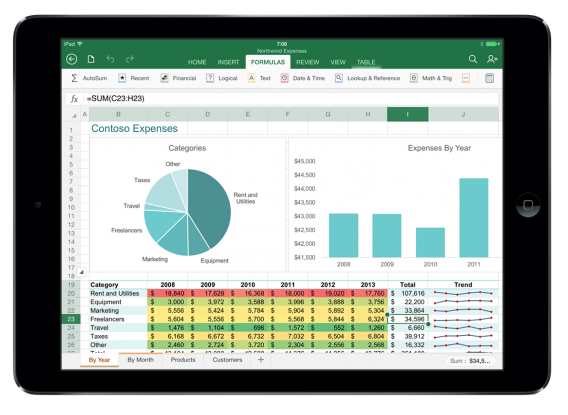Select column B header
This screenshot has height=415, width=568.
click(118, 114)
